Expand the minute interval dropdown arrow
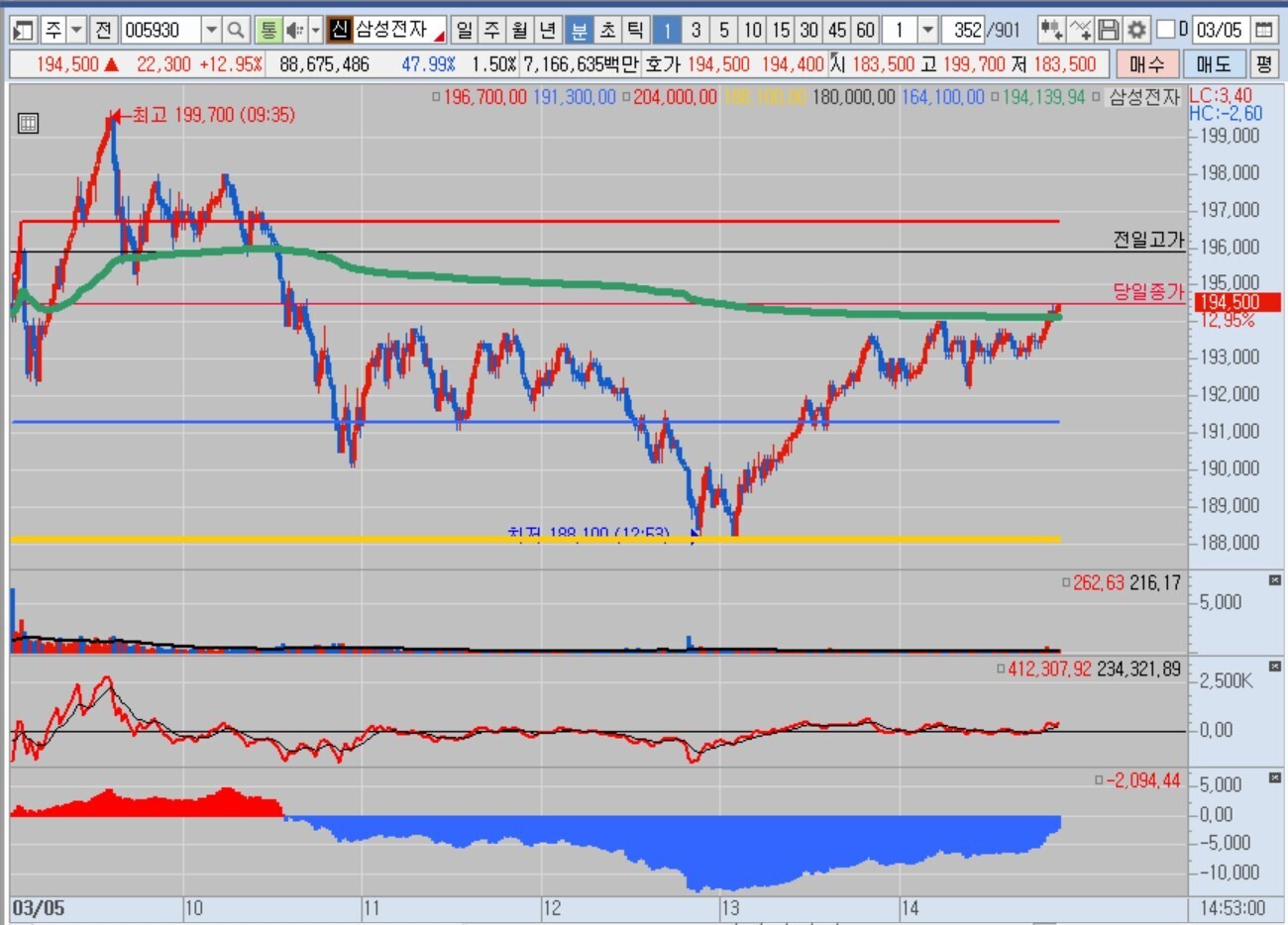This screenshot has height=925, width=1288. (x=927, y=31)
